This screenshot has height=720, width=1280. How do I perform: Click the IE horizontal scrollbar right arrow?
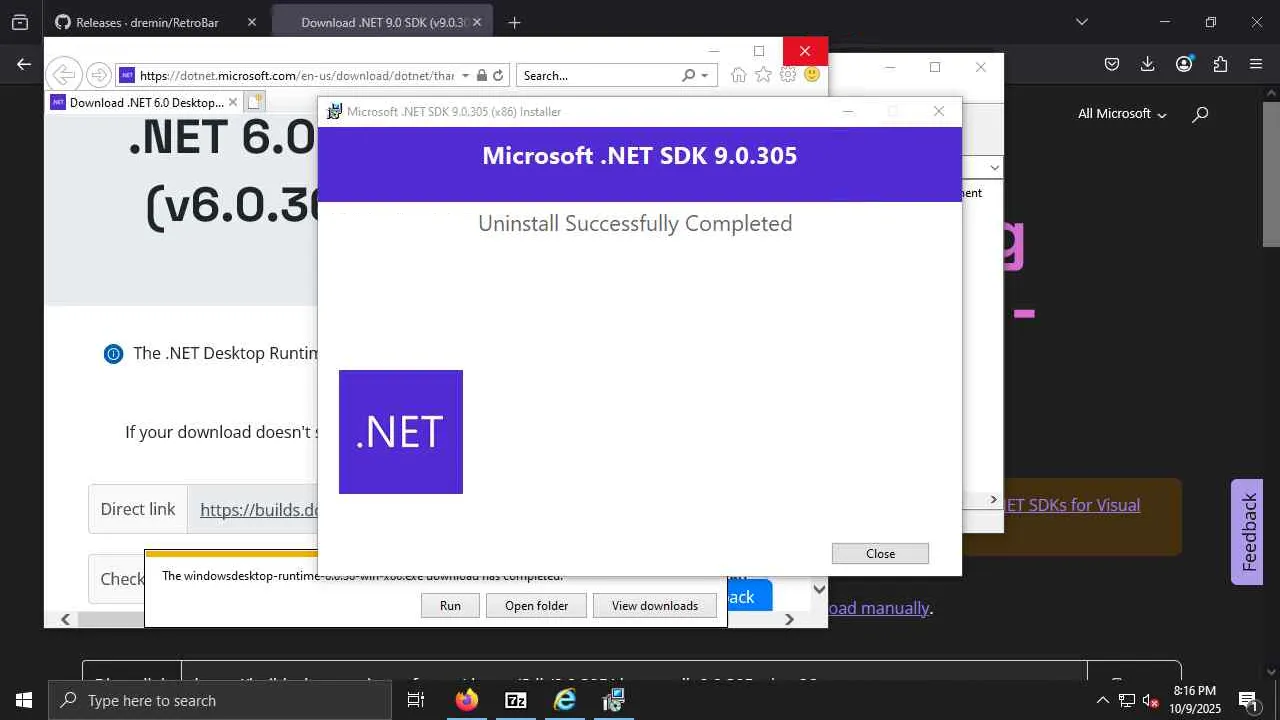789,619
